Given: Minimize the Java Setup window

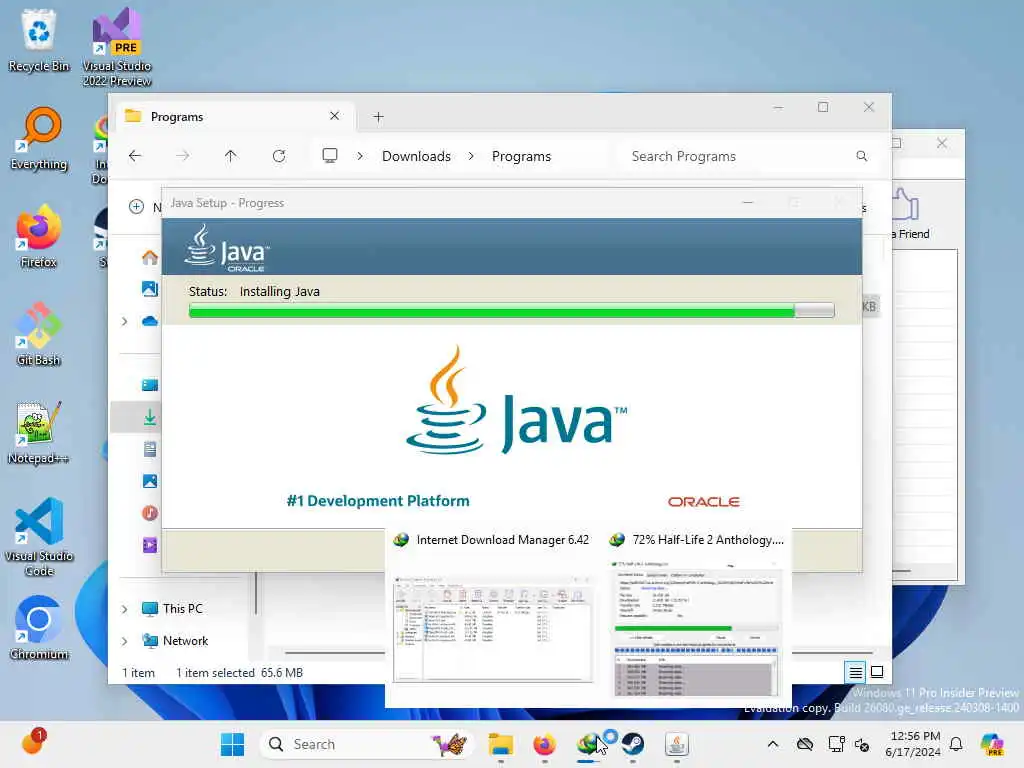Looking at the screenshot, I should click(748, 203).
